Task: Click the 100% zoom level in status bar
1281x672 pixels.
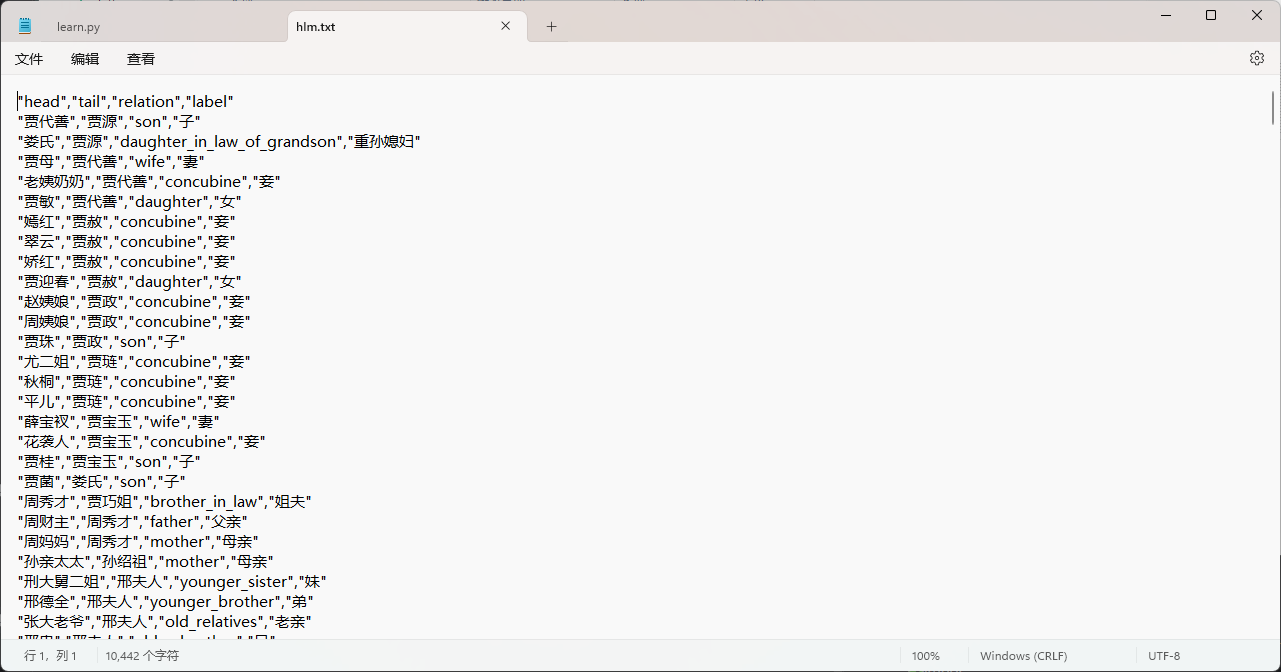Action: point(925,656)
